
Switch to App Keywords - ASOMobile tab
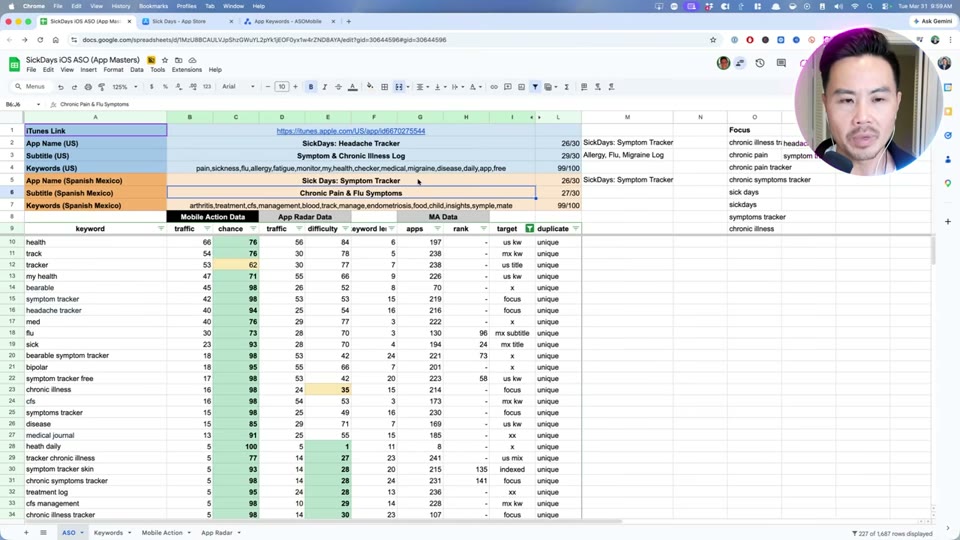click(x=287, y=21)
